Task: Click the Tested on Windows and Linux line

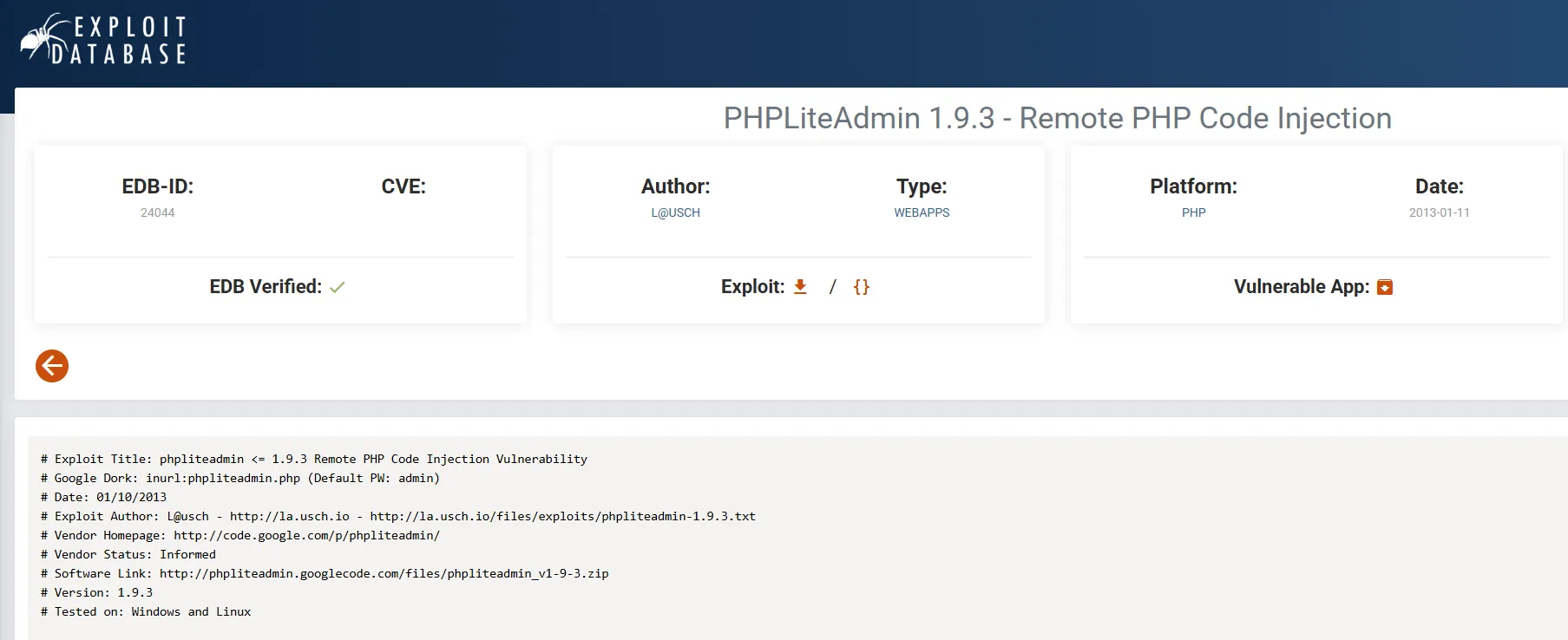Action: coord(146,611)
